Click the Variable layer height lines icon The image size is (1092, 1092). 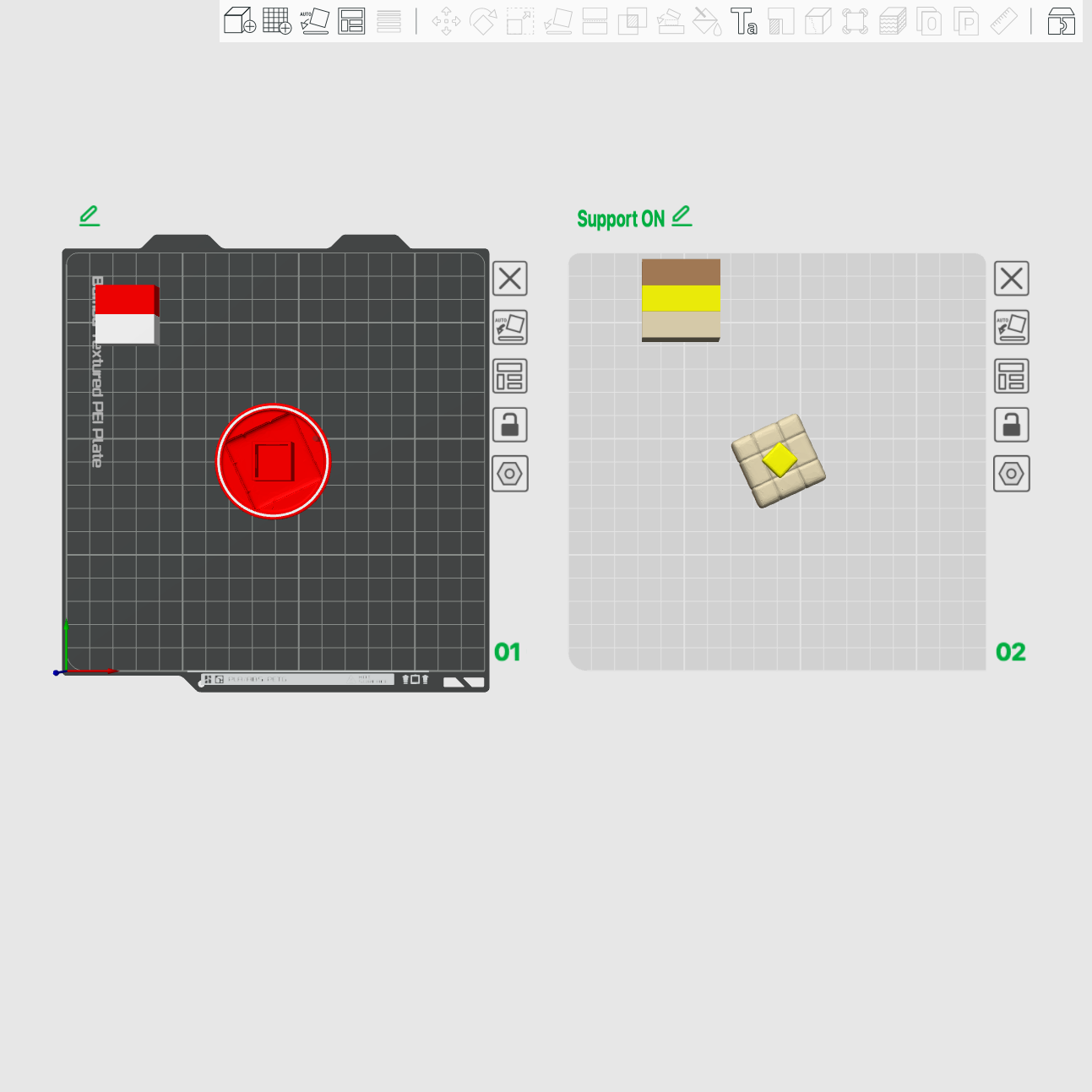(x=388, y=20)
